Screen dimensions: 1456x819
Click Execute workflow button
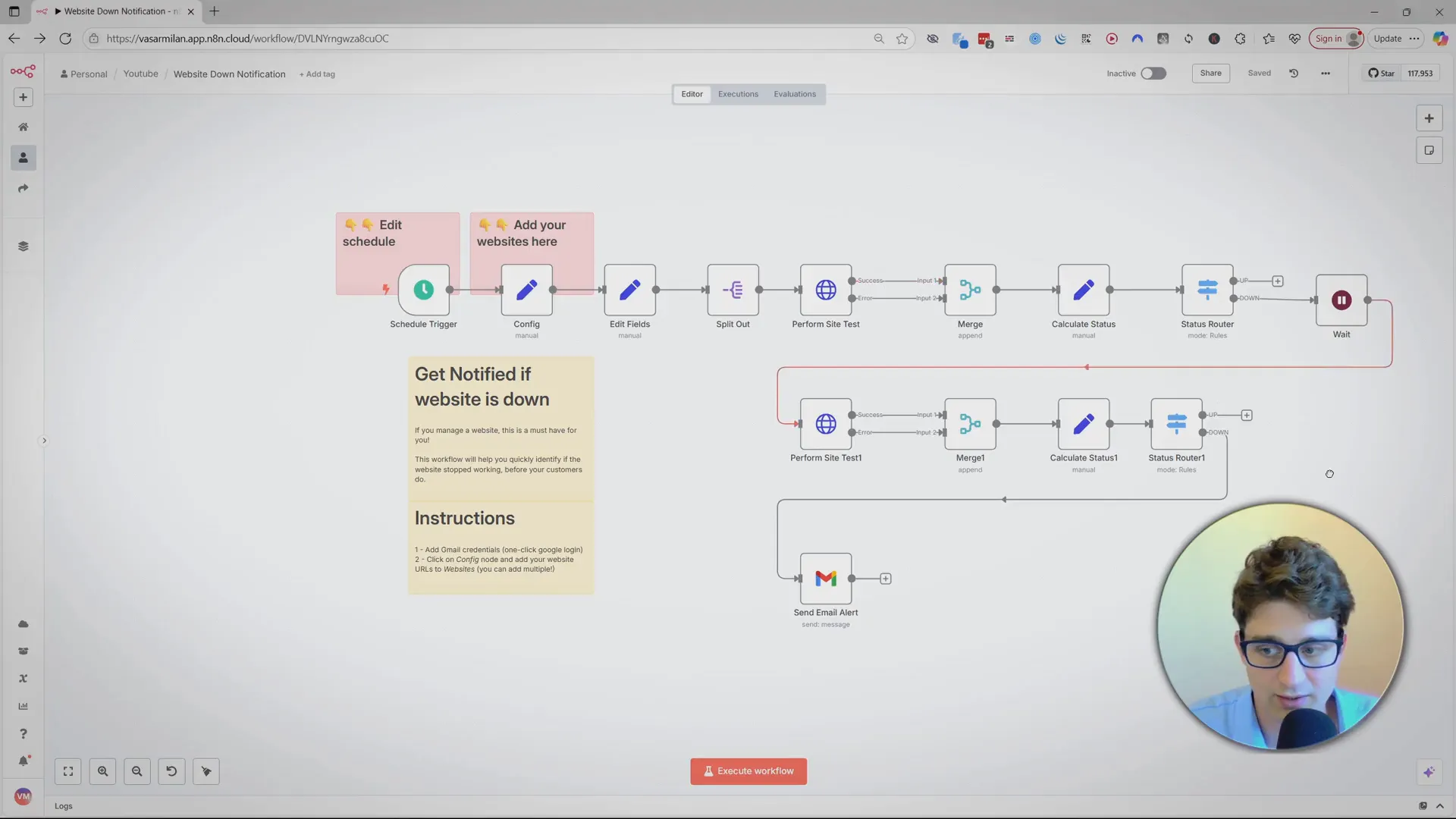click(748, 771)
